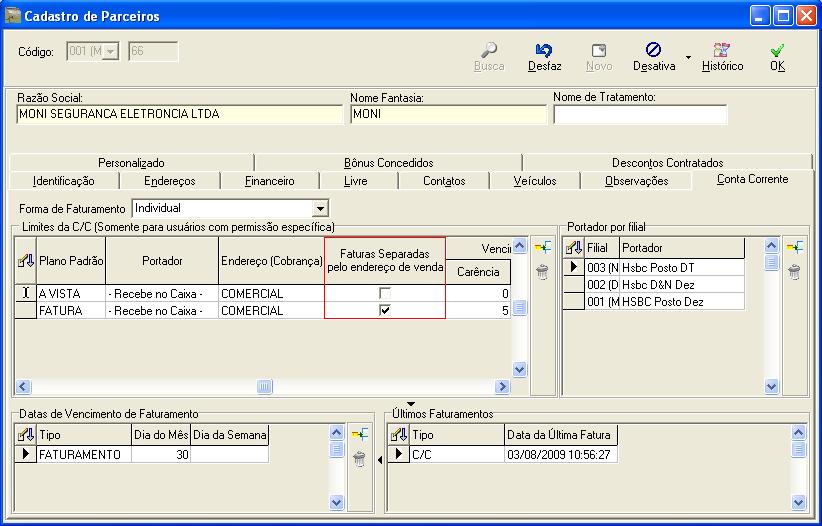Click the Nome Fantasia field
This screenshot has width=822, height=526.
tap(448, 114)
